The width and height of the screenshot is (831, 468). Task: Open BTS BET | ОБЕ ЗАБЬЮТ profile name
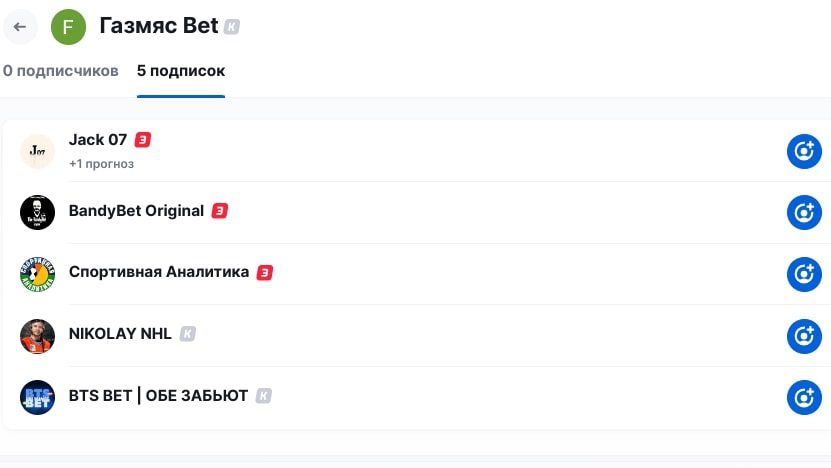(x=158, y=396)
